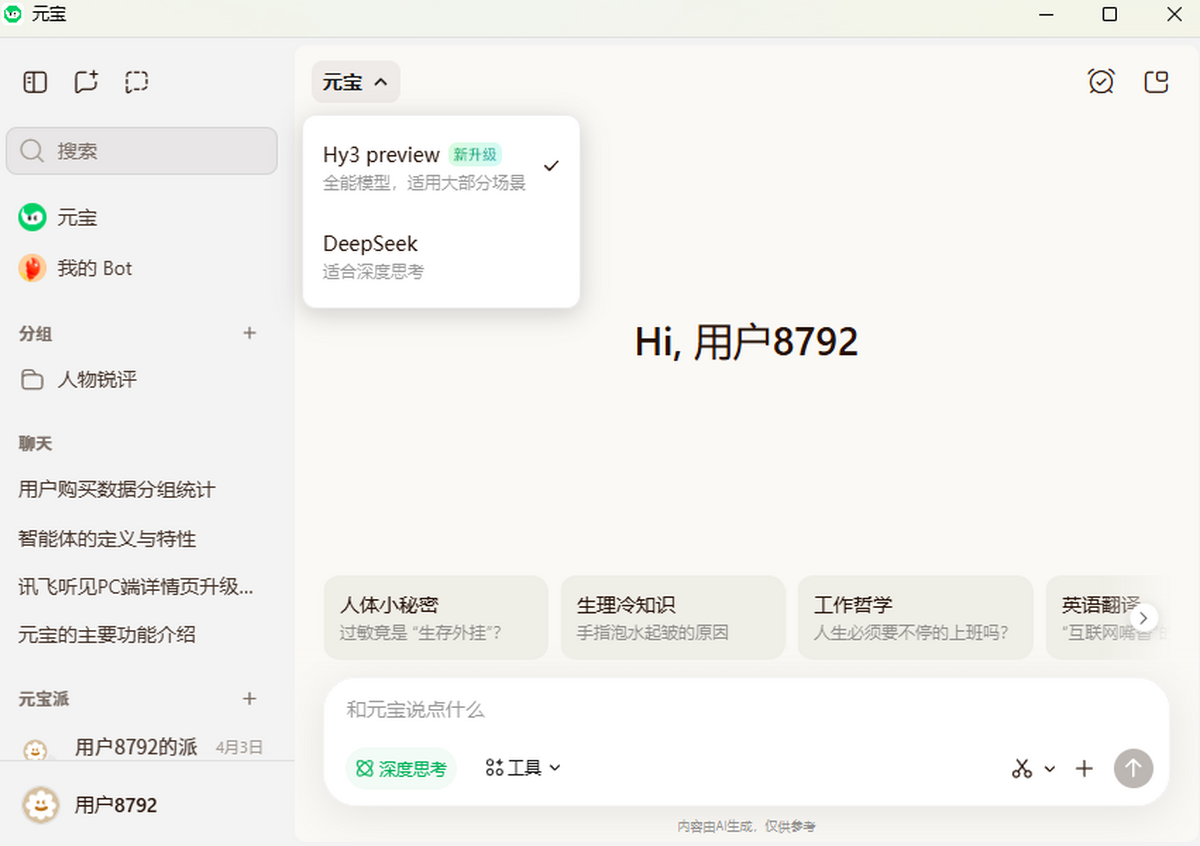Click the 4月3日 date label
Viewport: 1200px width, 846px height.
[239, 747]
